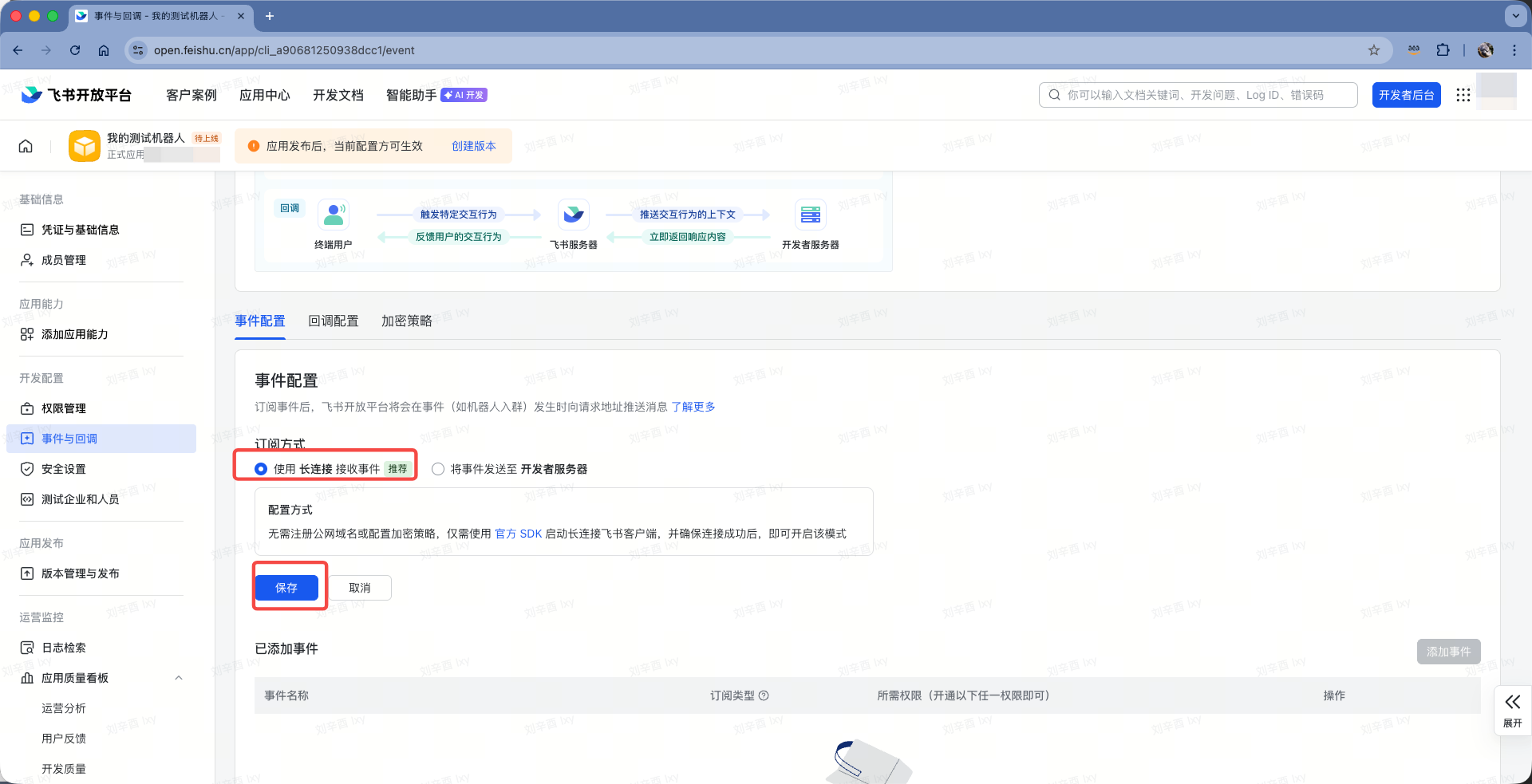Expand the right panel using 展开
Viewport: 1532px width, 784px height.
coord(1512,710)
